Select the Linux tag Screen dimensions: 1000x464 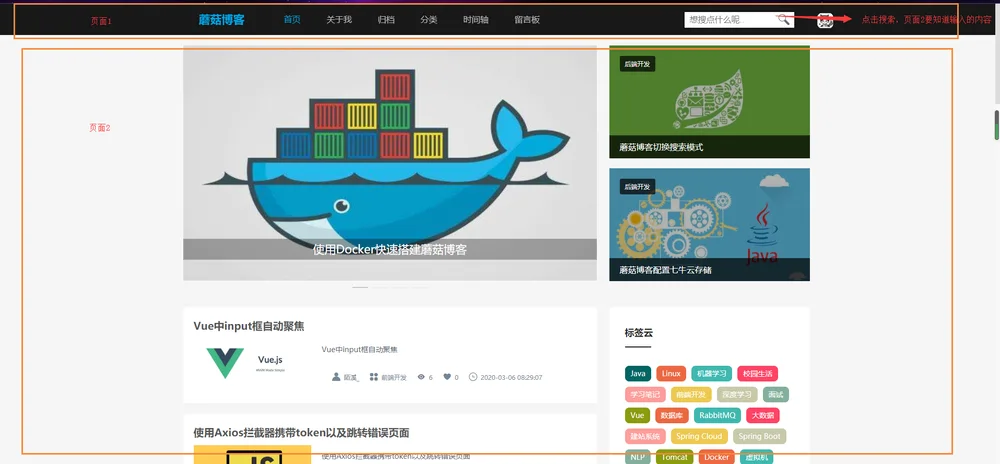[x=671, y=373]
